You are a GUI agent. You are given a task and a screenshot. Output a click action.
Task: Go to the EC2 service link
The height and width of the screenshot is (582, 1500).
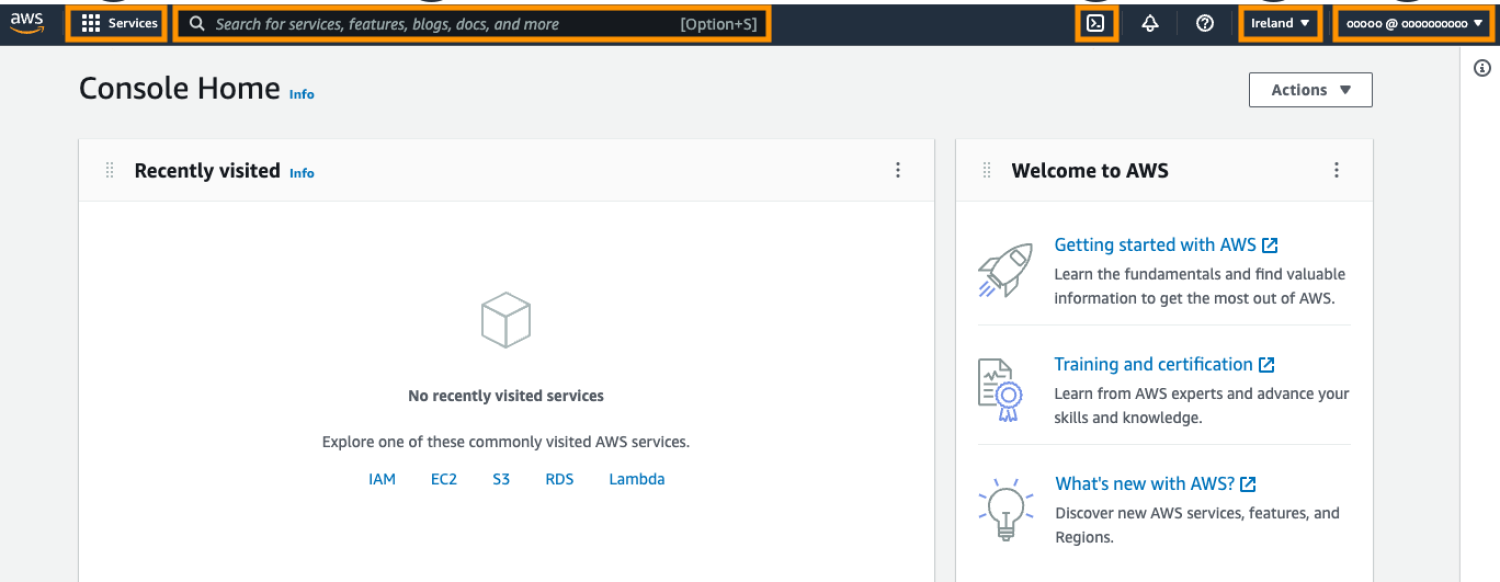point(444,479)
